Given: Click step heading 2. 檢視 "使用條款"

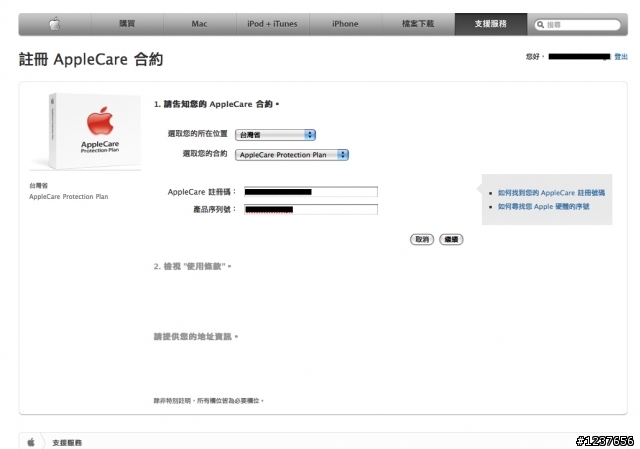Looking at the screenshot, I should click(x=192, y=267).
